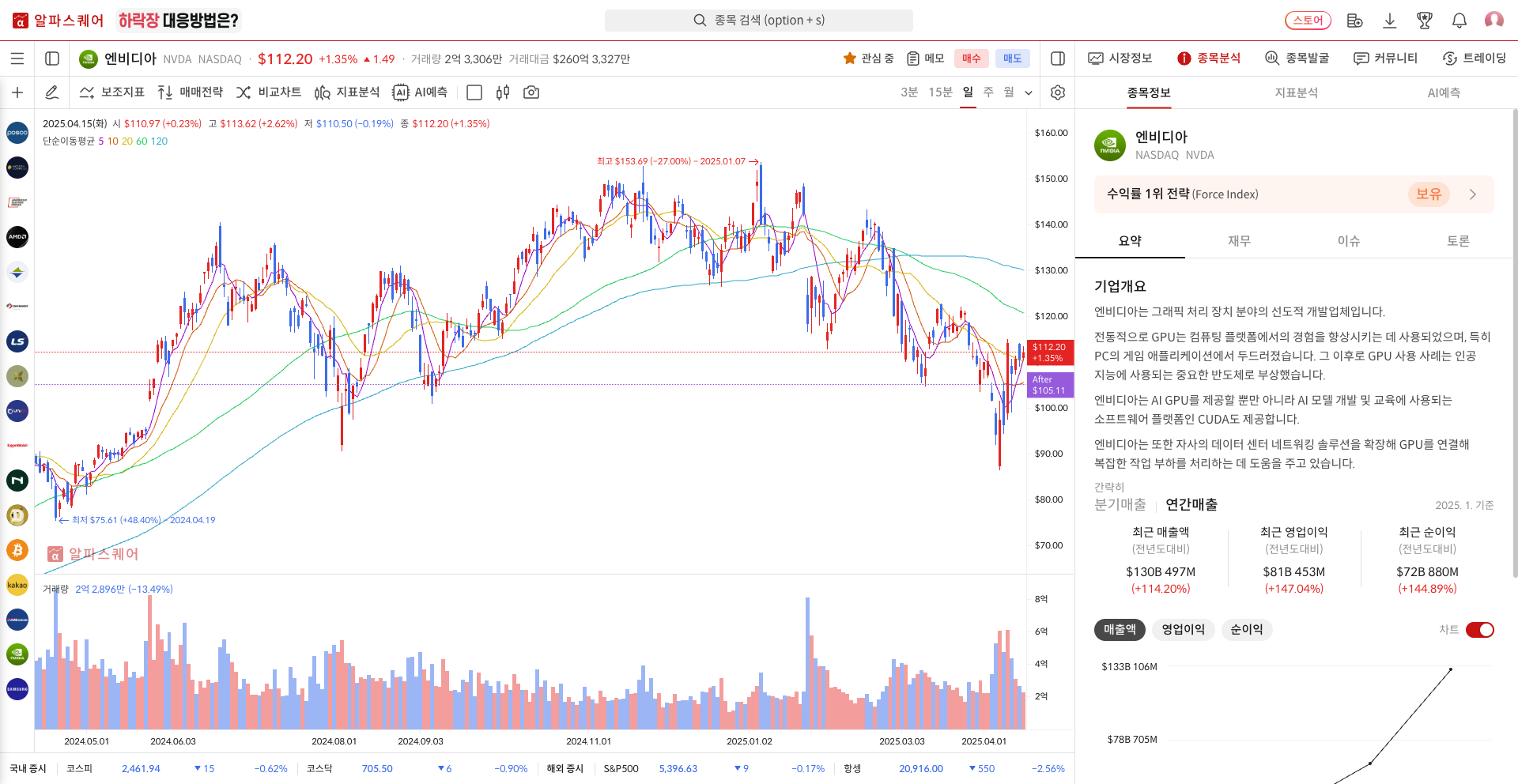Select AMD in watchlist sidebar
Viewport: 1518px width, 784px height.
(17, 237)
